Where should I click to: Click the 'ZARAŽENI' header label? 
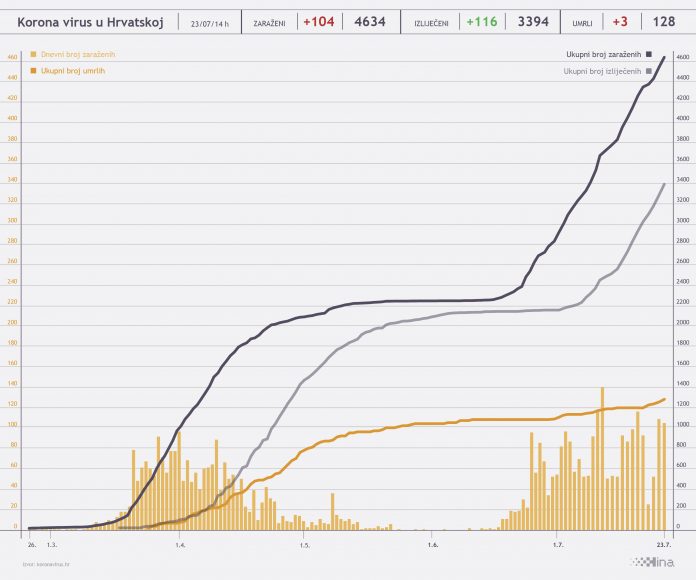tap(269, 24)
